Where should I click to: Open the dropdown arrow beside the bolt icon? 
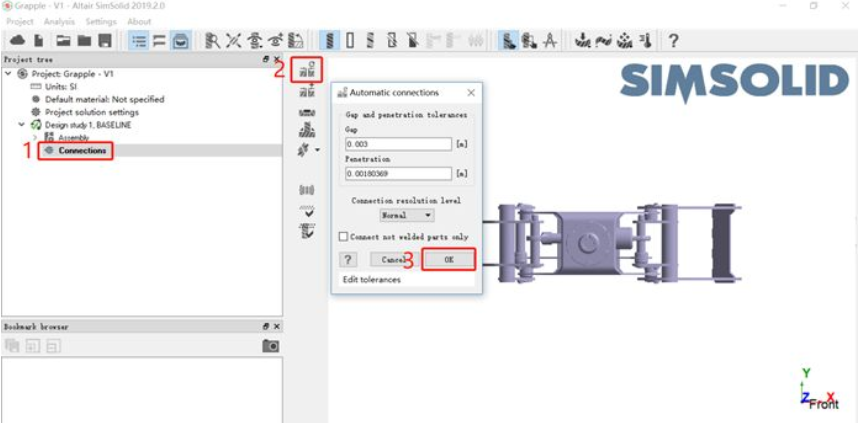pyautogui.click(x=317, y=150)
